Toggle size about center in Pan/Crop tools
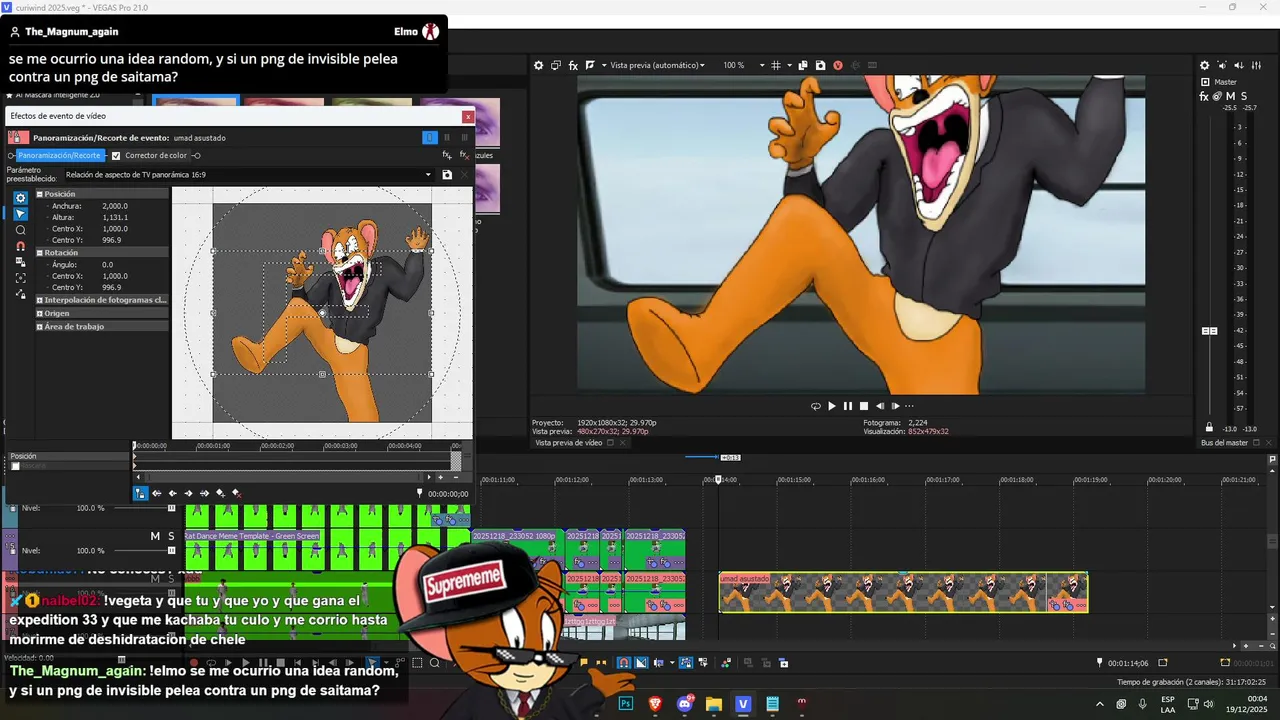Viewport: 1280px width, 720px height. [x=20, y=294]
